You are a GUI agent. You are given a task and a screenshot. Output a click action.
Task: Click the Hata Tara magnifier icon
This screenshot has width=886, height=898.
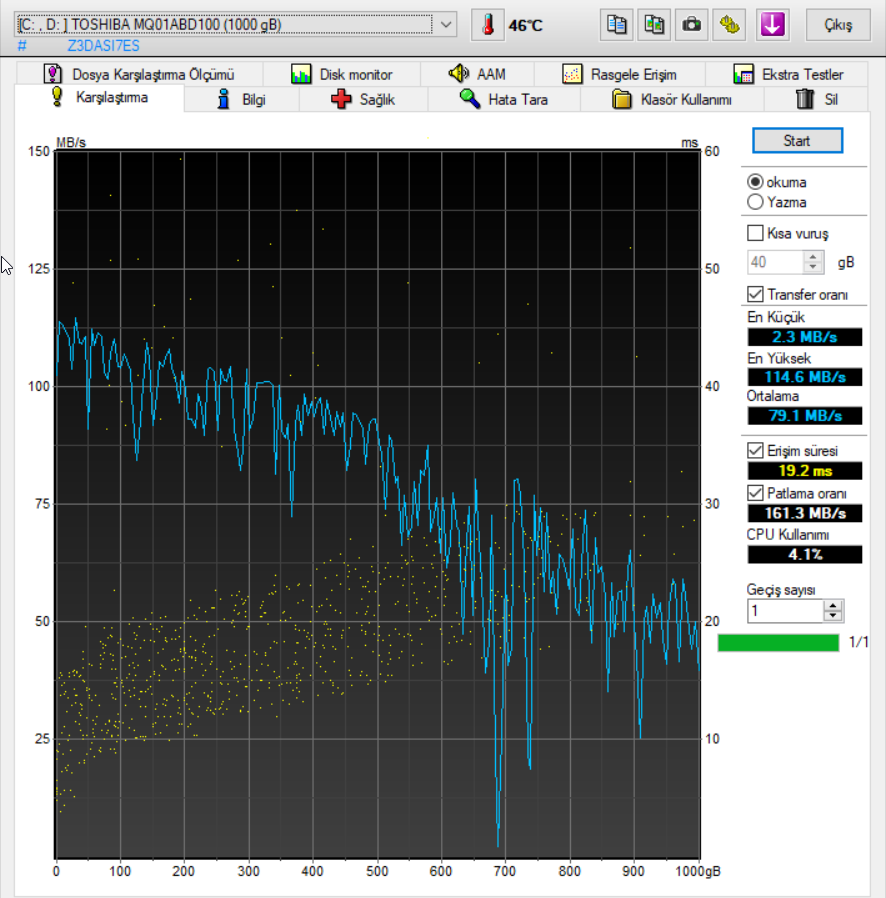click(470, 99)
